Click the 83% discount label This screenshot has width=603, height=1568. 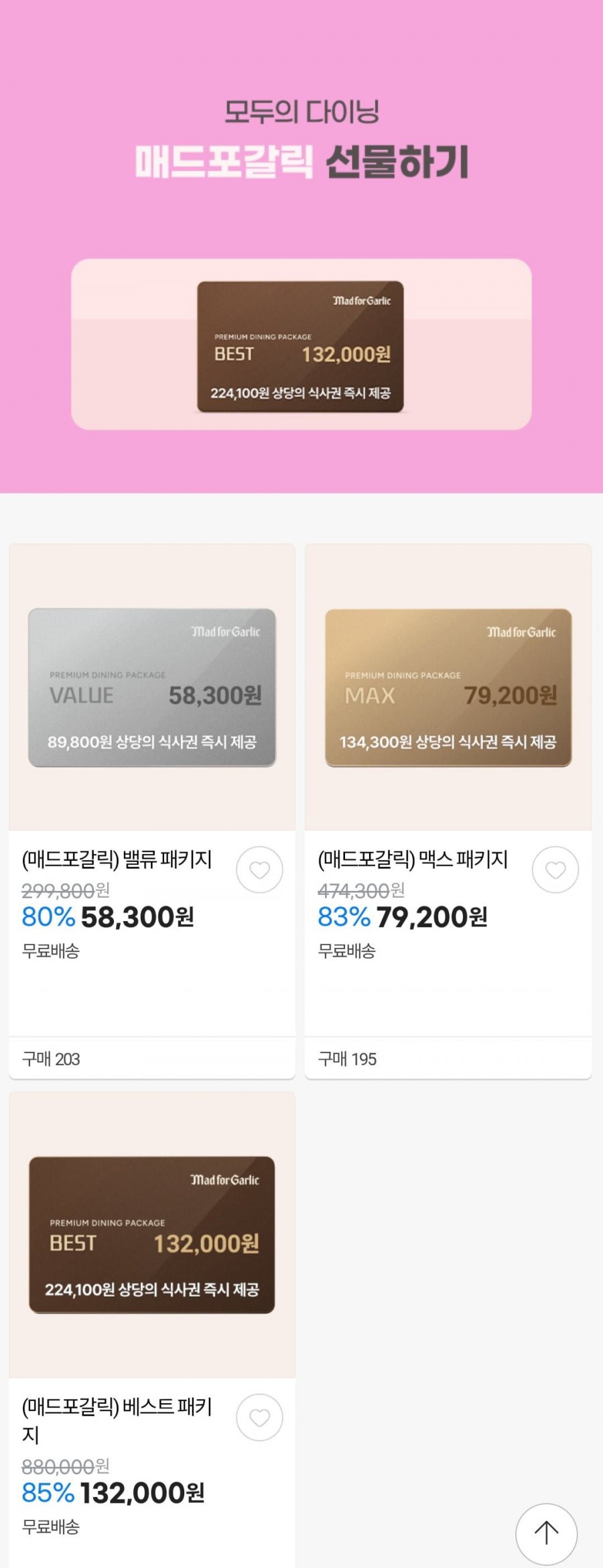click(344, 917)
